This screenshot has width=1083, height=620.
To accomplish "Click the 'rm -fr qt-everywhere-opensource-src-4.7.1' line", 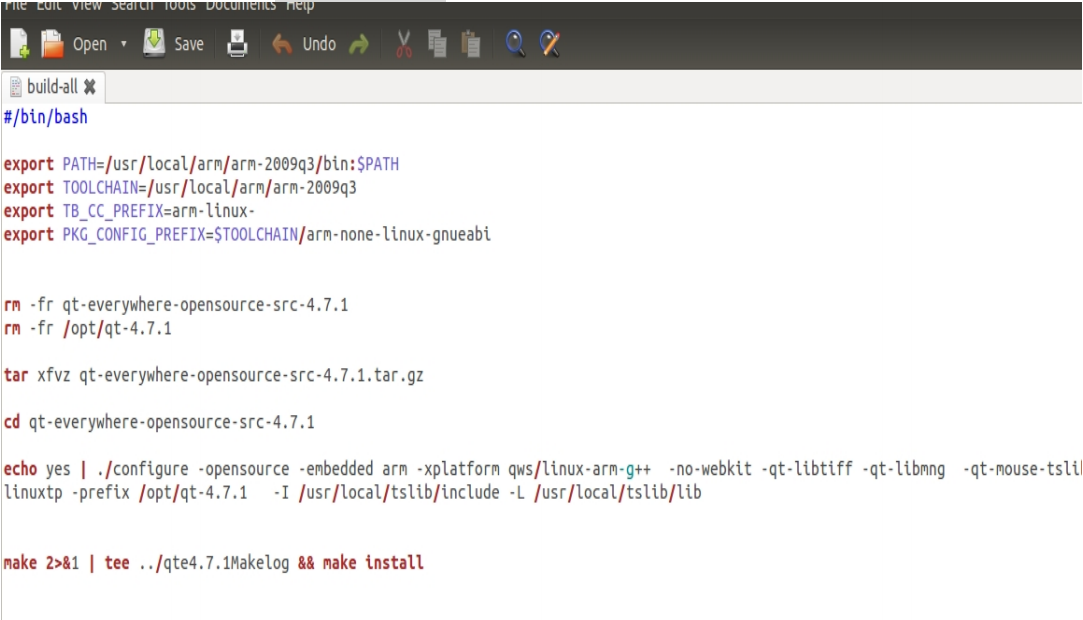I will [x=176, y=305].
